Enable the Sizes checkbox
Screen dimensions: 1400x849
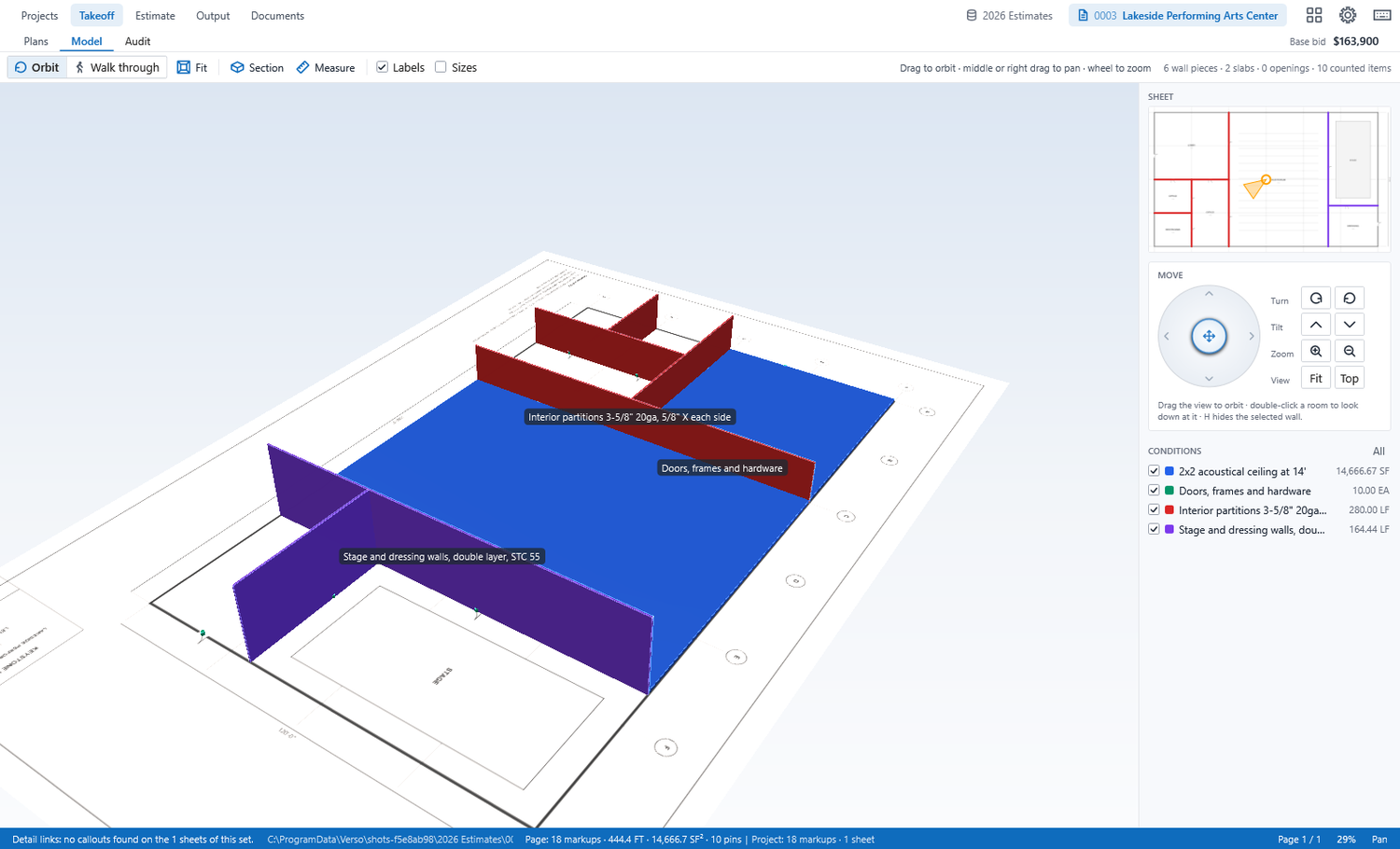(x=441, y=67)
